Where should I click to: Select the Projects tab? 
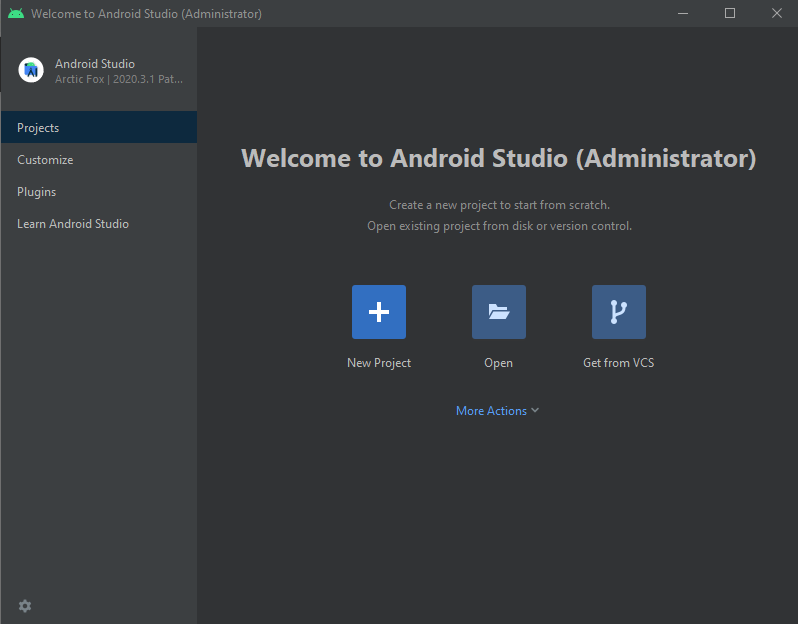(x=99, y=127)
